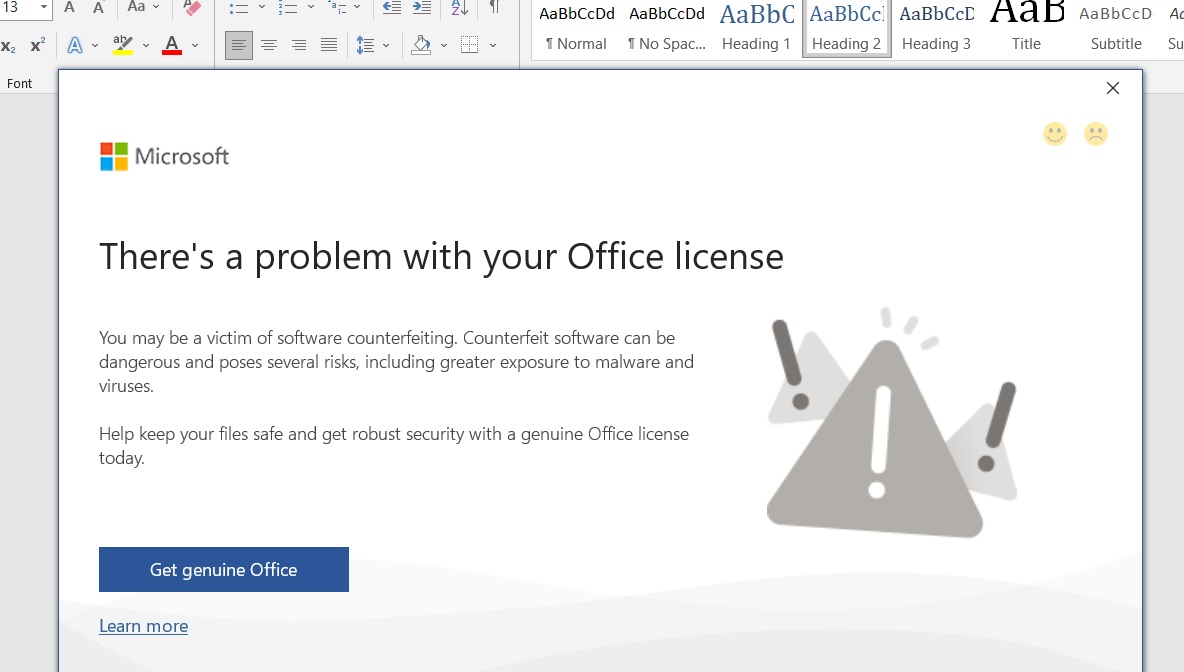Expand the bullets dropdown arrow
This screenshot has height=672, width=1184.
[262, 8]
